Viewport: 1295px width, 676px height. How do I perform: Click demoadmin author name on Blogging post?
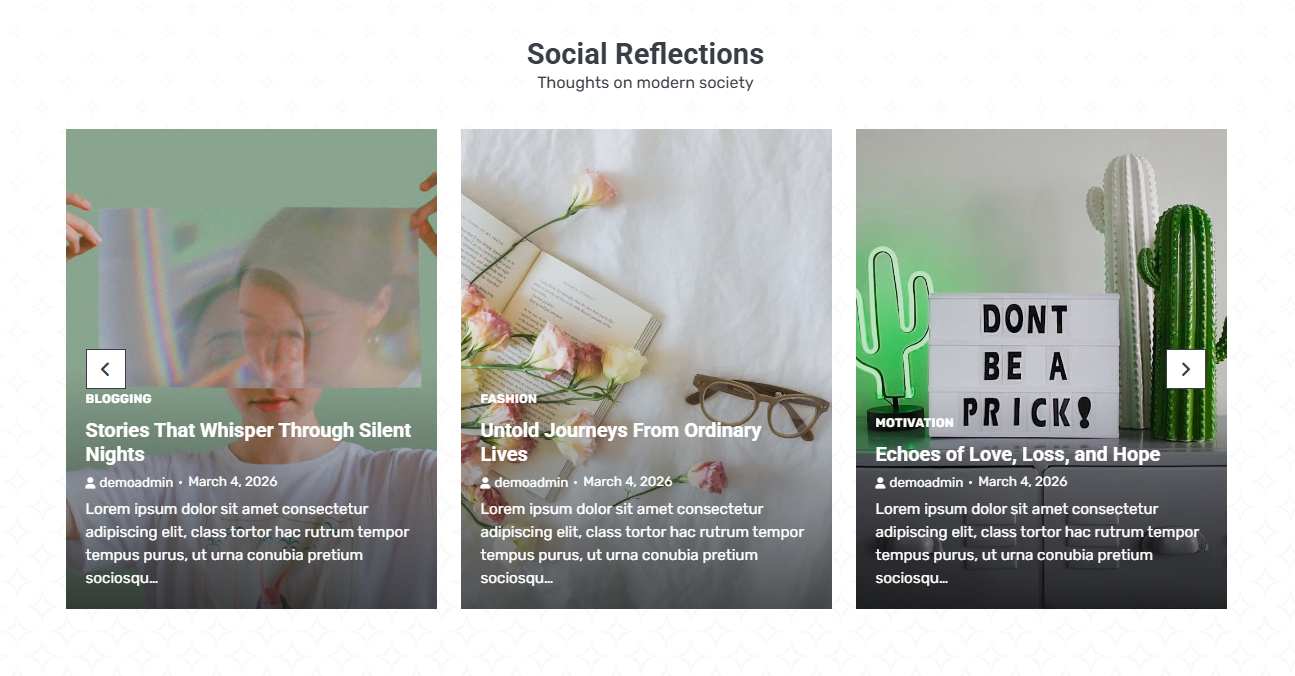click(136, 483)
